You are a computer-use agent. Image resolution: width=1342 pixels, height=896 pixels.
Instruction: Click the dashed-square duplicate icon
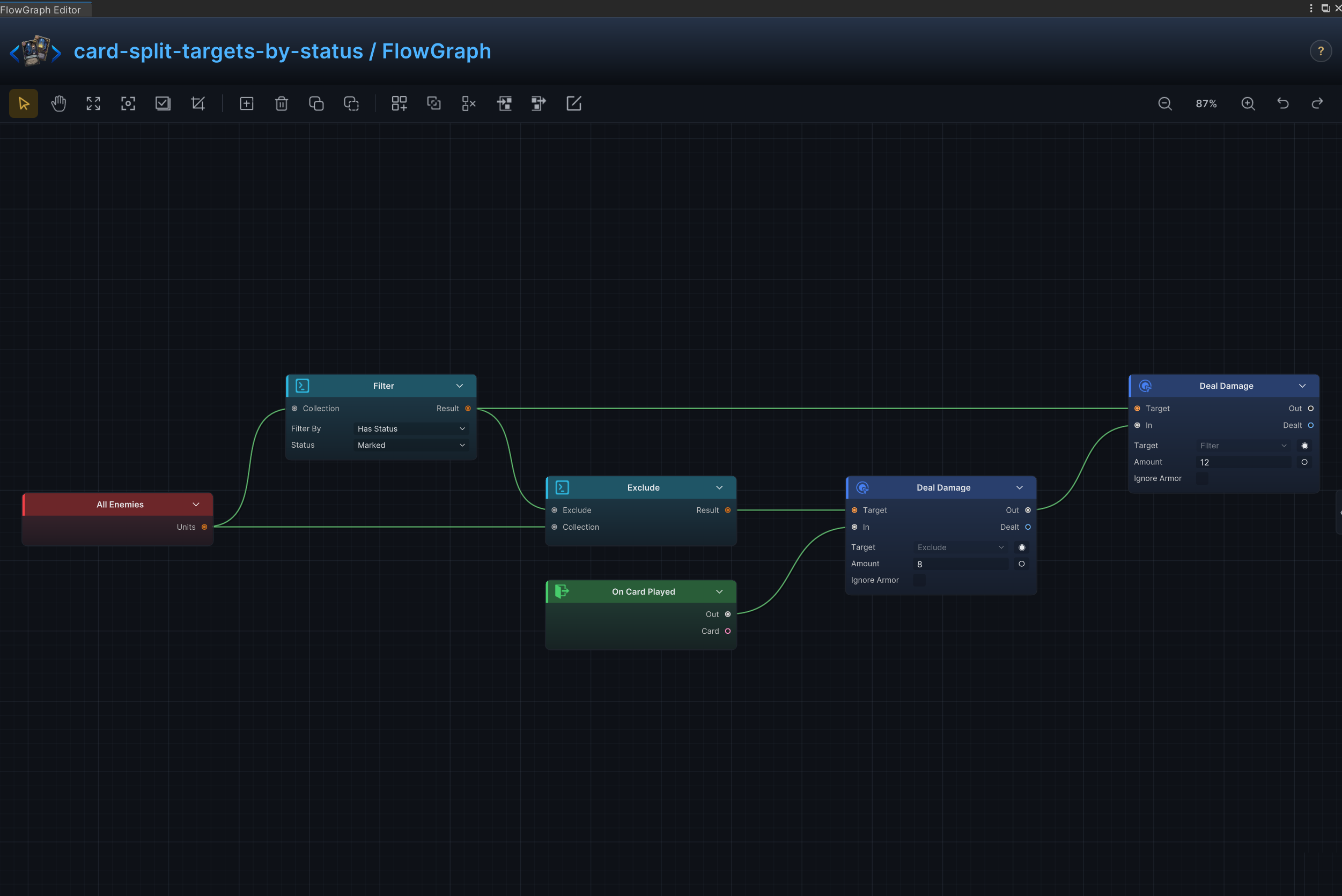351,103
